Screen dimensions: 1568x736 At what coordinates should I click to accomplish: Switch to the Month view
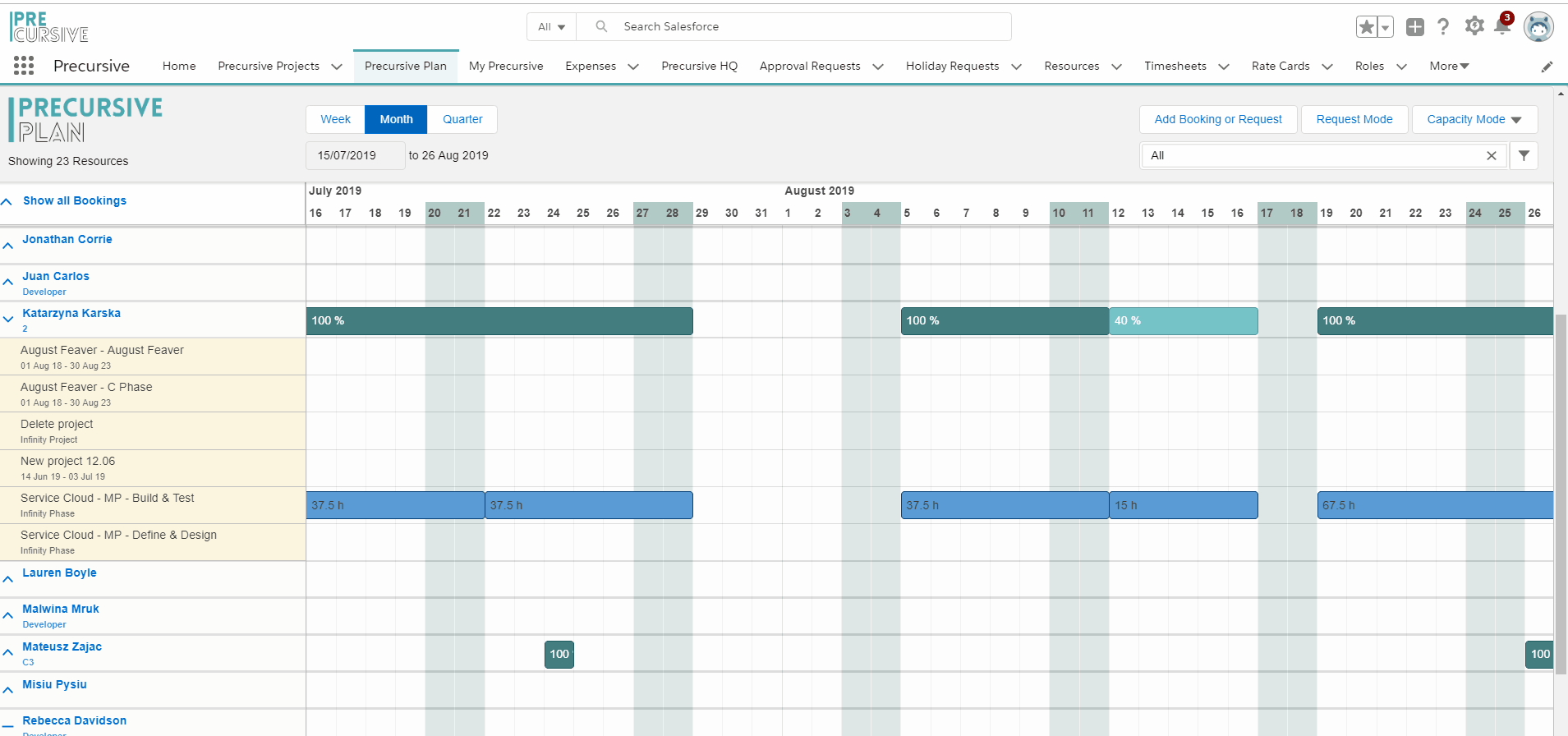tap(396, 119)
